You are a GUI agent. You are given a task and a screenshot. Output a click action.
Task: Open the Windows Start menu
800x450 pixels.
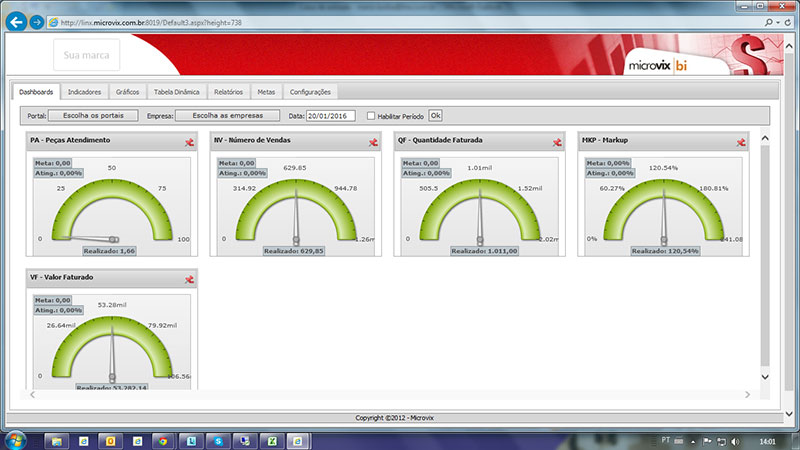16,439
